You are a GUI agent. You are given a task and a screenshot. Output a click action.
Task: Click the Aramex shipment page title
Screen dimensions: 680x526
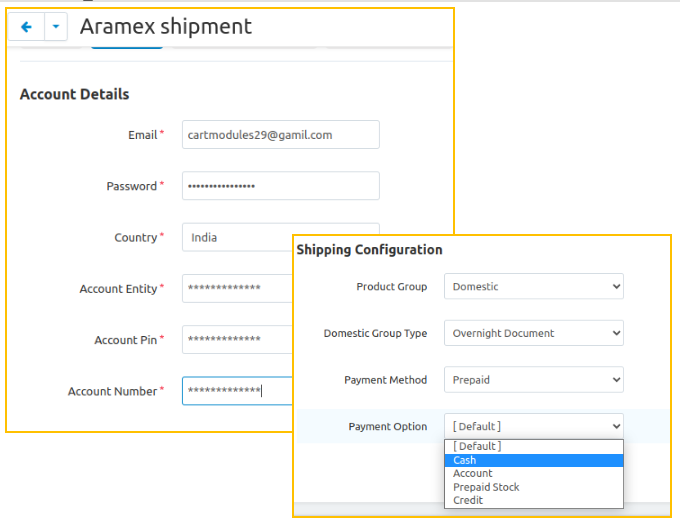coord(166,26)
